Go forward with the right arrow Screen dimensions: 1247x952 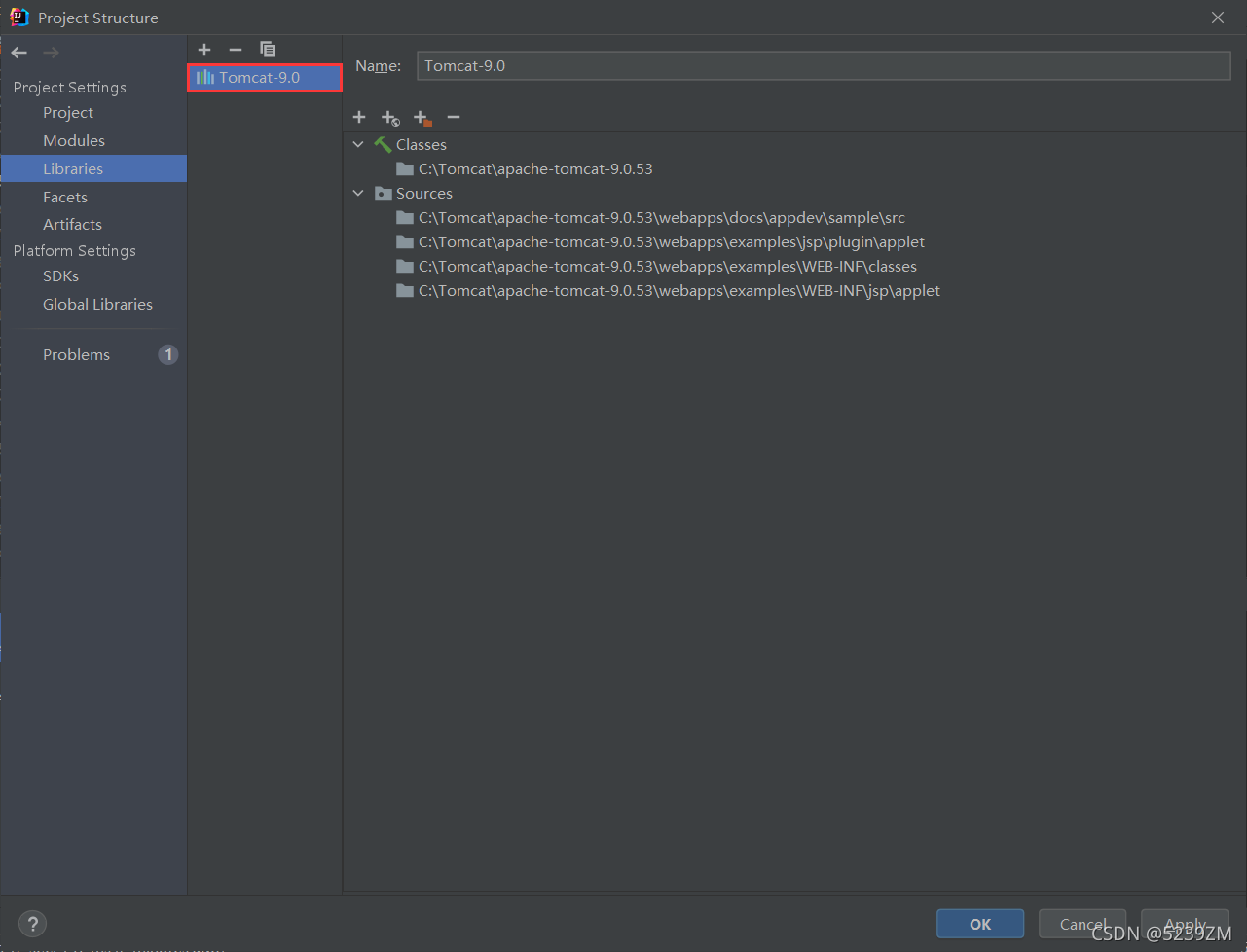click(51, 53)
